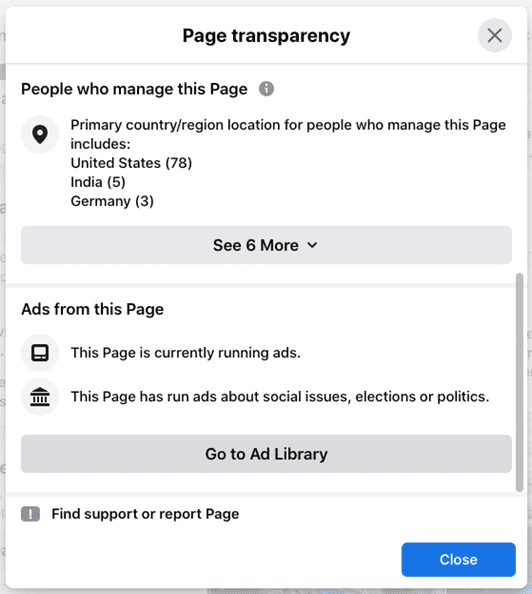This screenshot has height=594, width=532.
Task: Click the location pin icon
Action: pos(40,134)
